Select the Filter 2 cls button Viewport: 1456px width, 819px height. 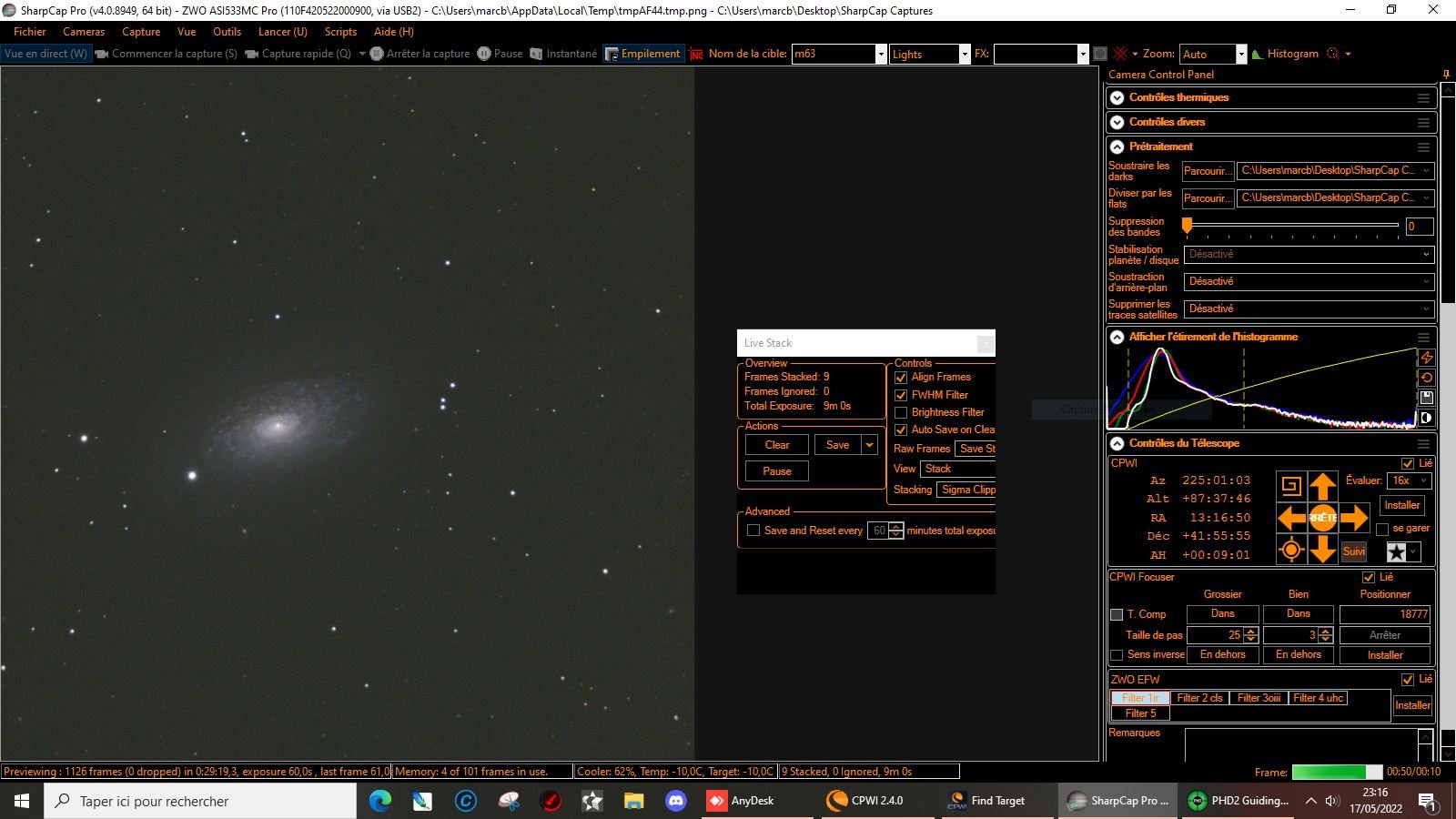point(1199,698)
